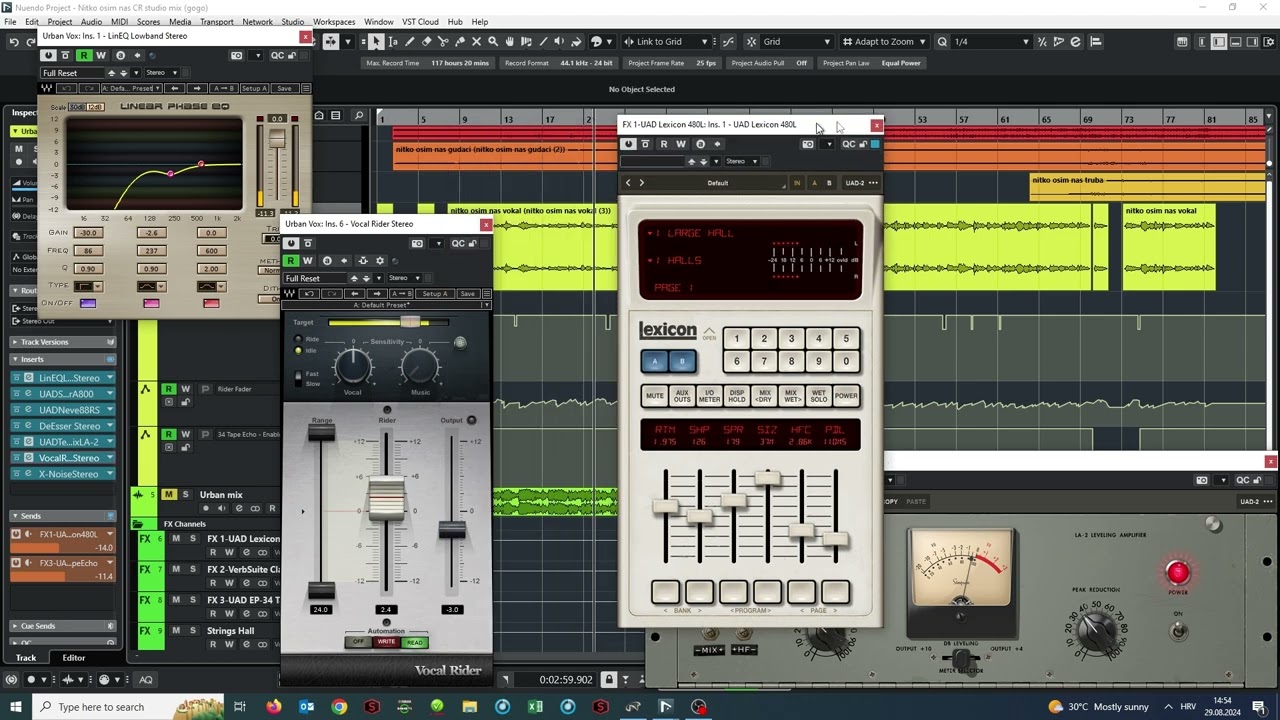The image size is (1280, 720).
Task: Toggle Read automation on Rider Fader track
Action: point(169,389)
